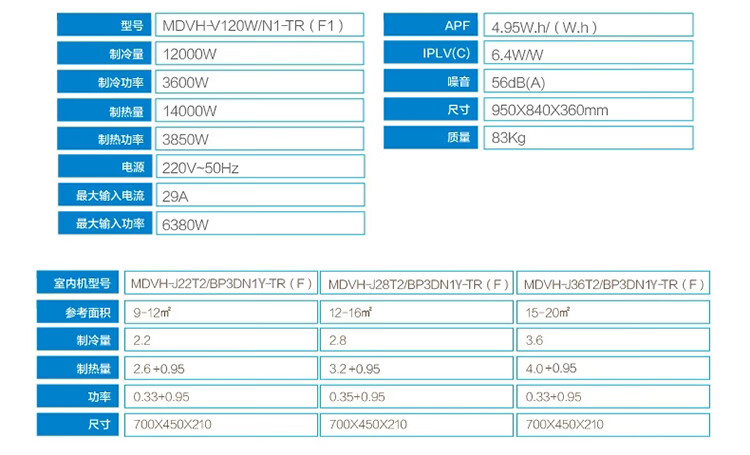Select the MDVH-V120W/N1-TR (F1) model value
The height and width of the screenshot is (455, 750).
(259, 25)
